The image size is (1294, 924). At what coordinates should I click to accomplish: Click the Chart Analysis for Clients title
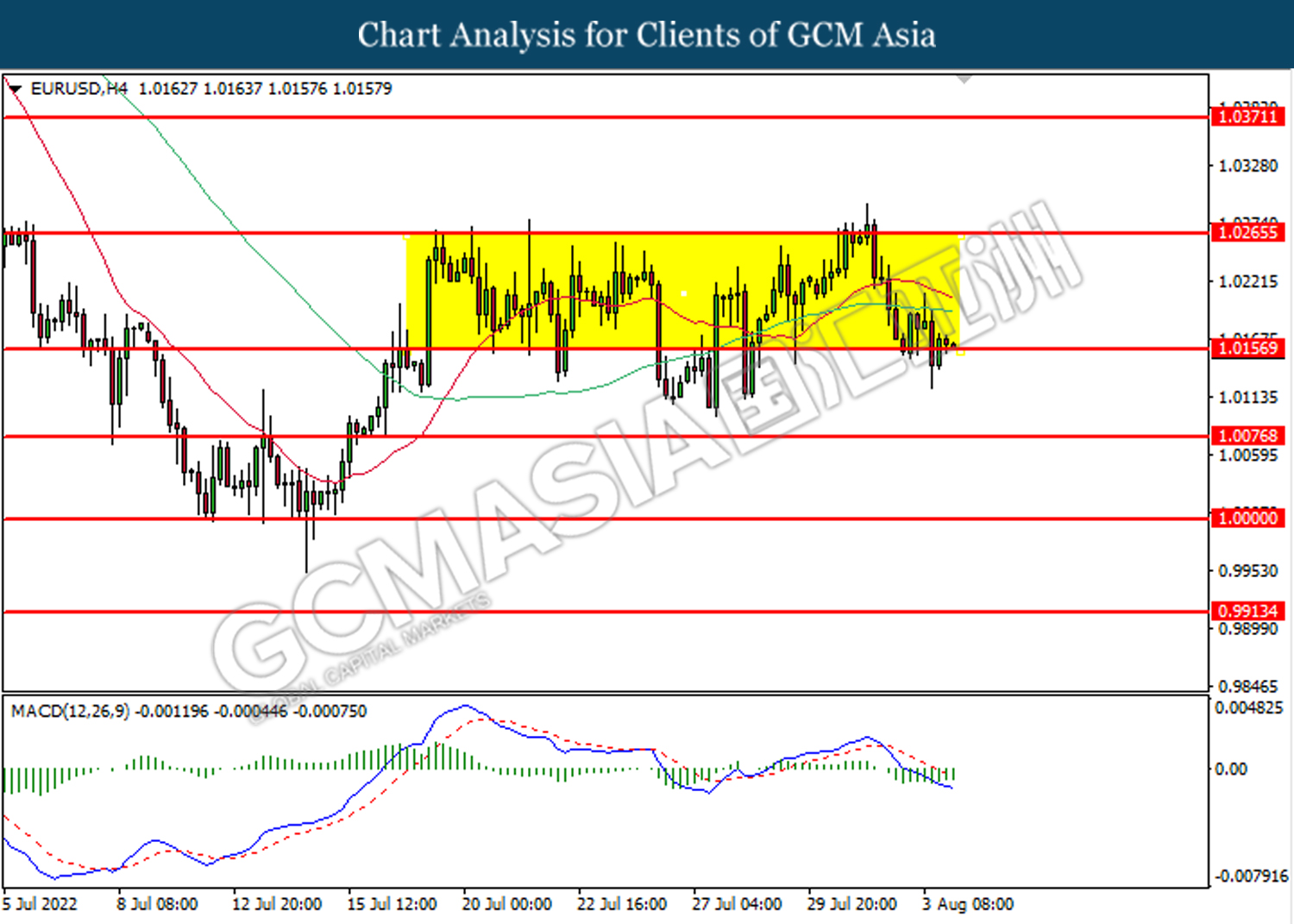pos(647,35)
